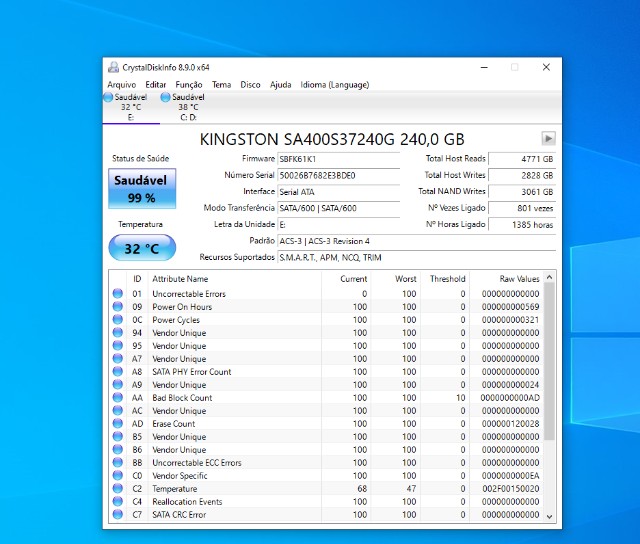Image resolution: width=640 pixels, height=544 pixels.
Task: Click the scrollbar down arrow in attribute list
Action: [549, 516]
